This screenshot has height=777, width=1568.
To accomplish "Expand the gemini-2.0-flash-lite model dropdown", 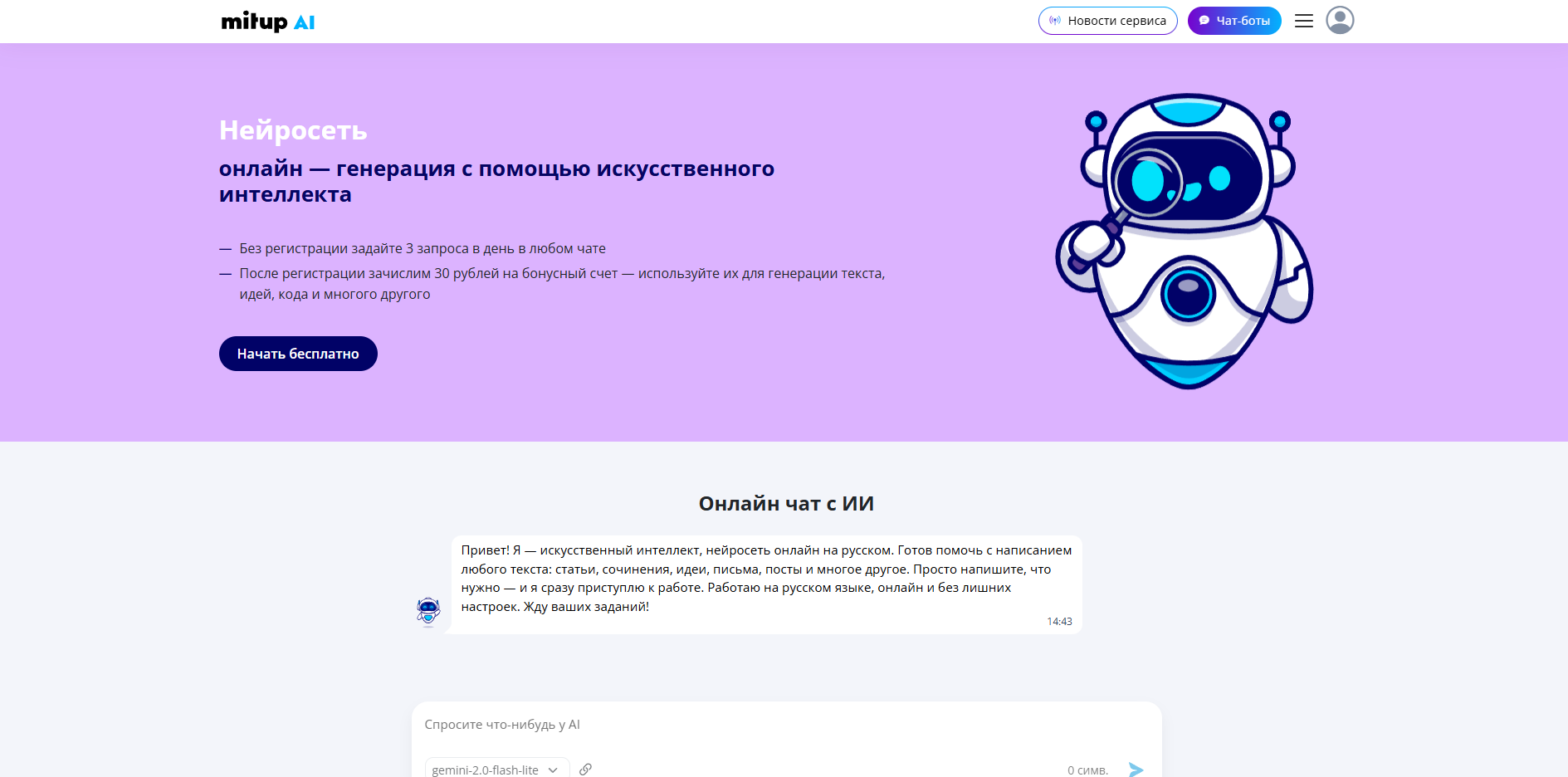I will 496,770.
